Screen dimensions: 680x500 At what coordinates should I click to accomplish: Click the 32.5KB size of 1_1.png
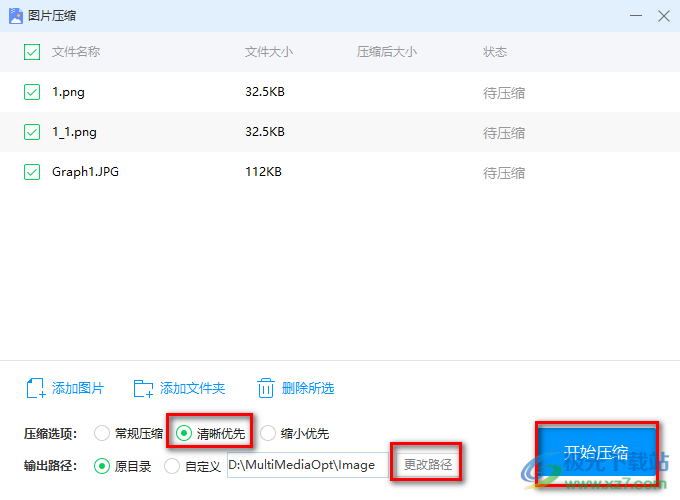click(265, 132)
